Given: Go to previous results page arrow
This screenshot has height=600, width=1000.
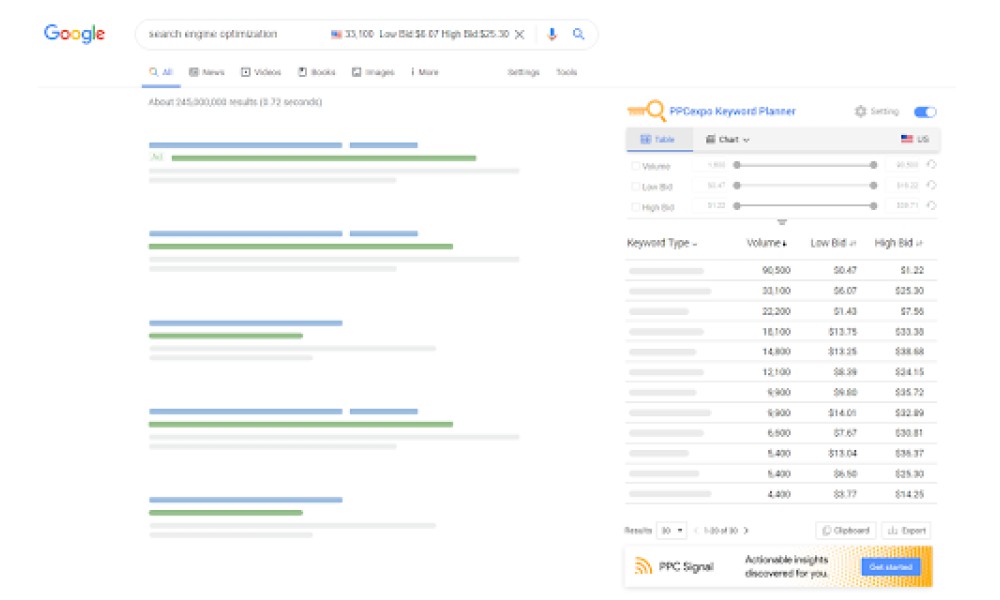Looking at the screenshot, I should tap(696, 530).
